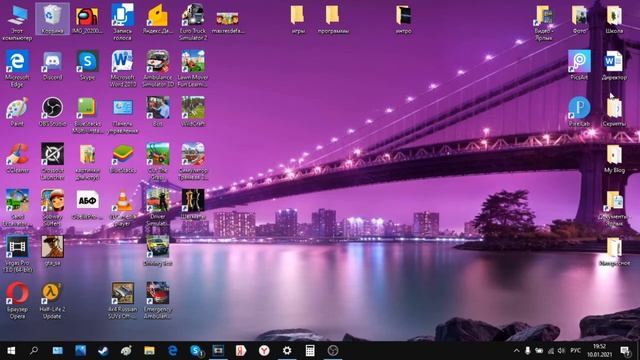This screenshot has width=640, height=360.
Task: Select the CCleaner desktop shortcut
Action: (17, 158)
